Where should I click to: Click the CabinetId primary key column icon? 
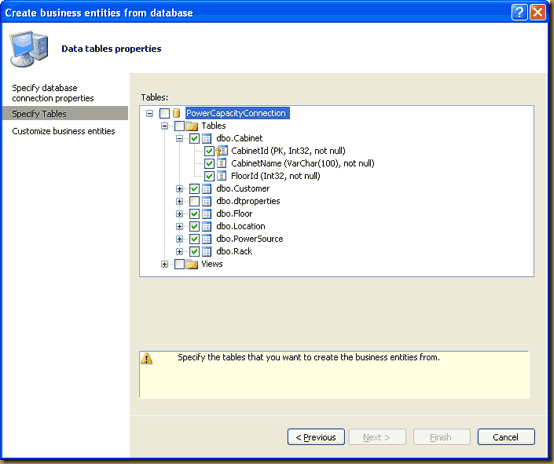click(222, 151)
